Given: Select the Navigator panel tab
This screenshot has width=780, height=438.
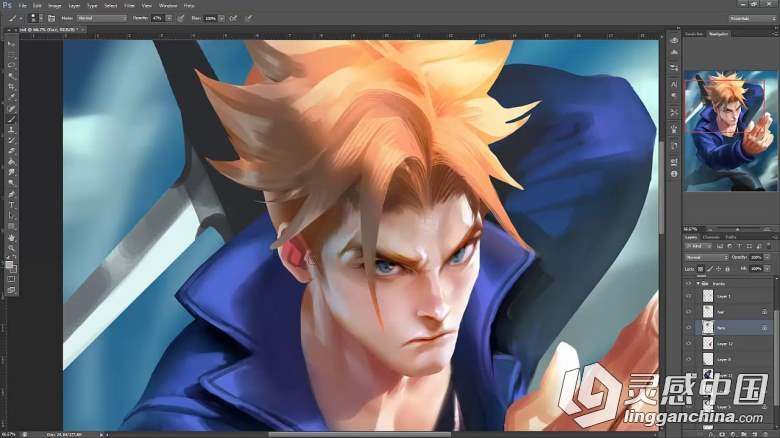Looking at the screenshot, I should click(718, 34).
